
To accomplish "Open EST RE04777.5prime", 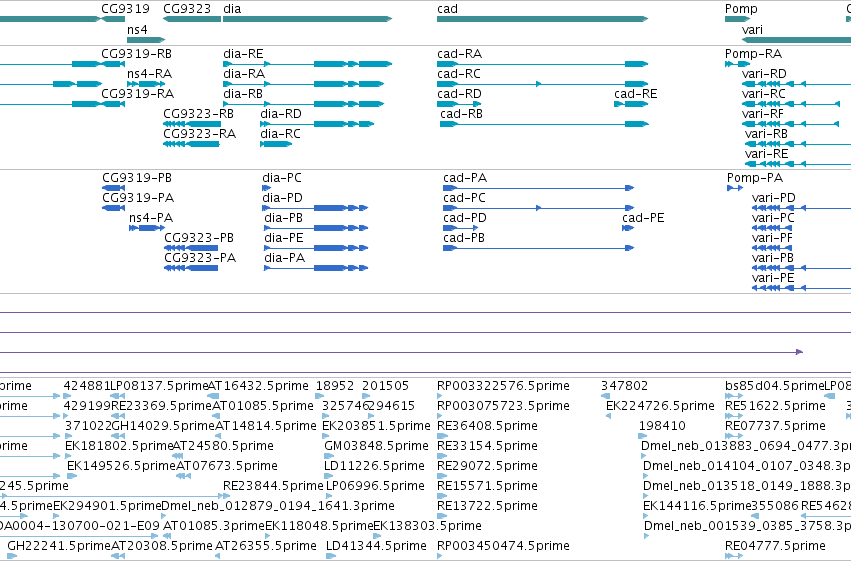I will pyautogui.click(x=776, y=546).
